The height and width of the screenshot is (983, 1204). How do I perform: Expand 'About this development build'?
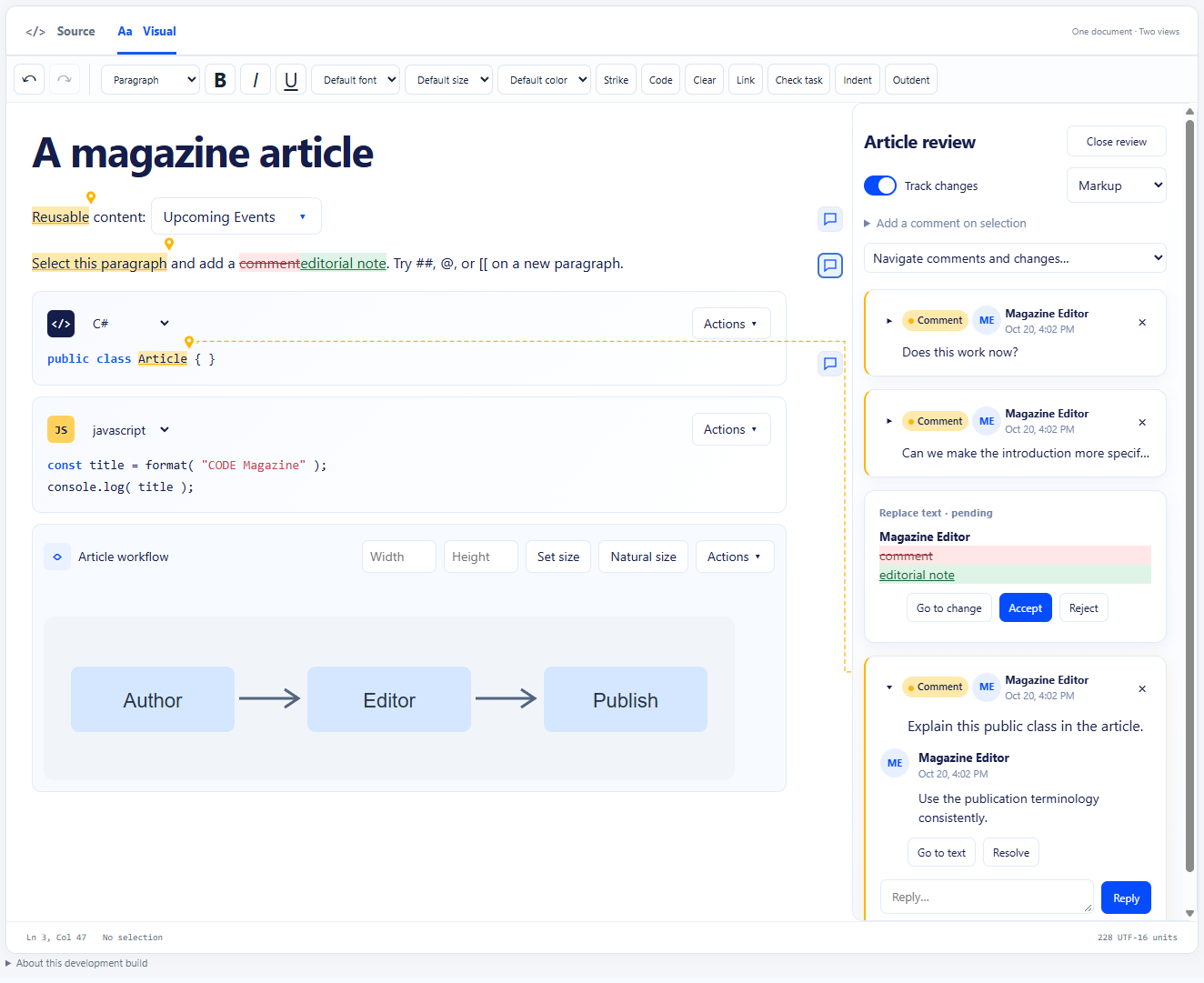click(x=76, y=963)
